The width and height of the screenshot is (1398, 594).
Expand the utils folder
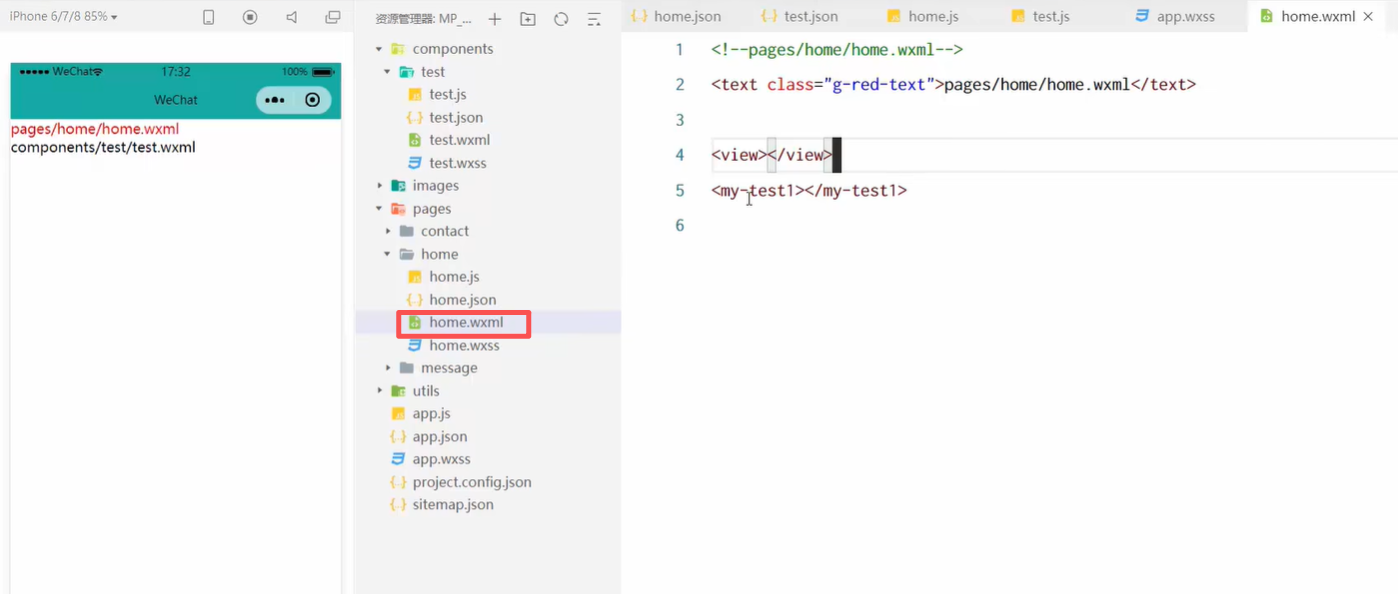[x=379, y=391]
